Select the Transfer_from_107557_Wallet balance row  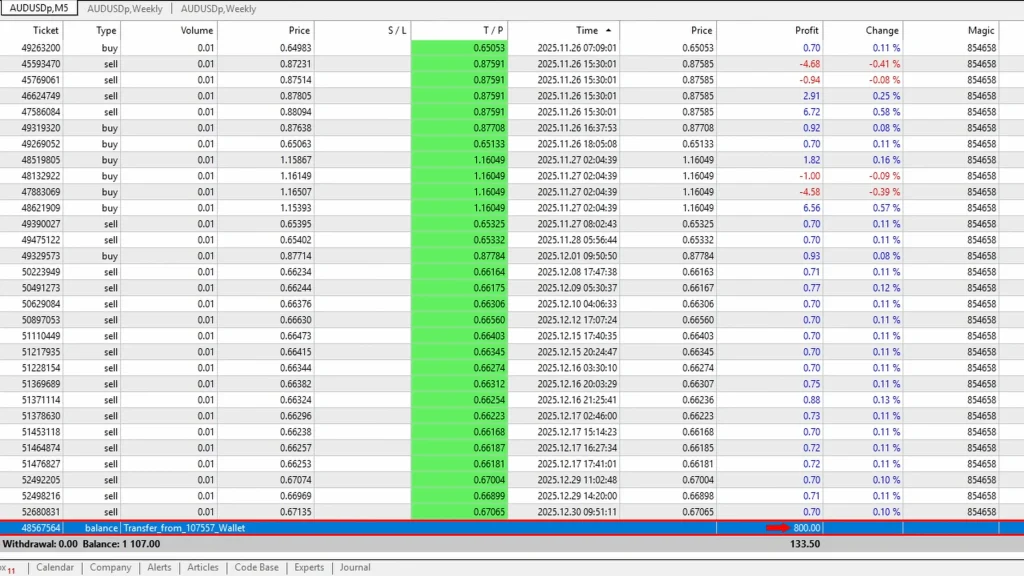(x=184, y=528)
